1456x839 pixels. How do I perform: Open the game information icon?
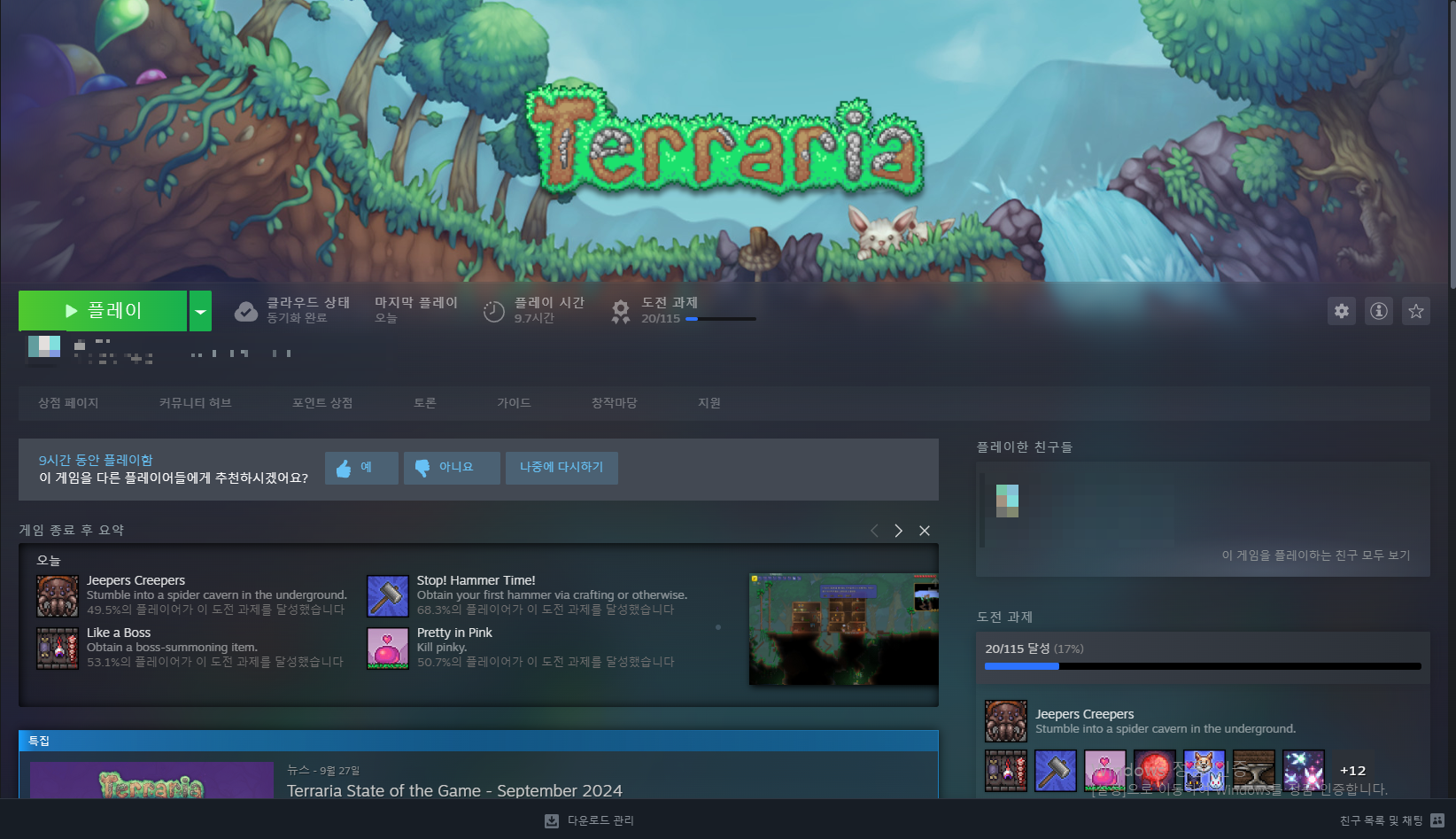1379,311
